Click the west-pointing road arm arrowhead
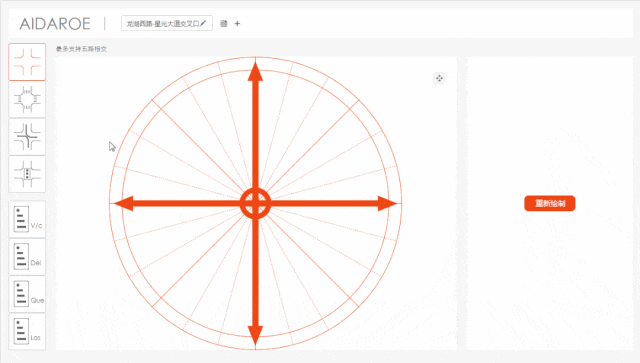 click(x=124, y=203)
